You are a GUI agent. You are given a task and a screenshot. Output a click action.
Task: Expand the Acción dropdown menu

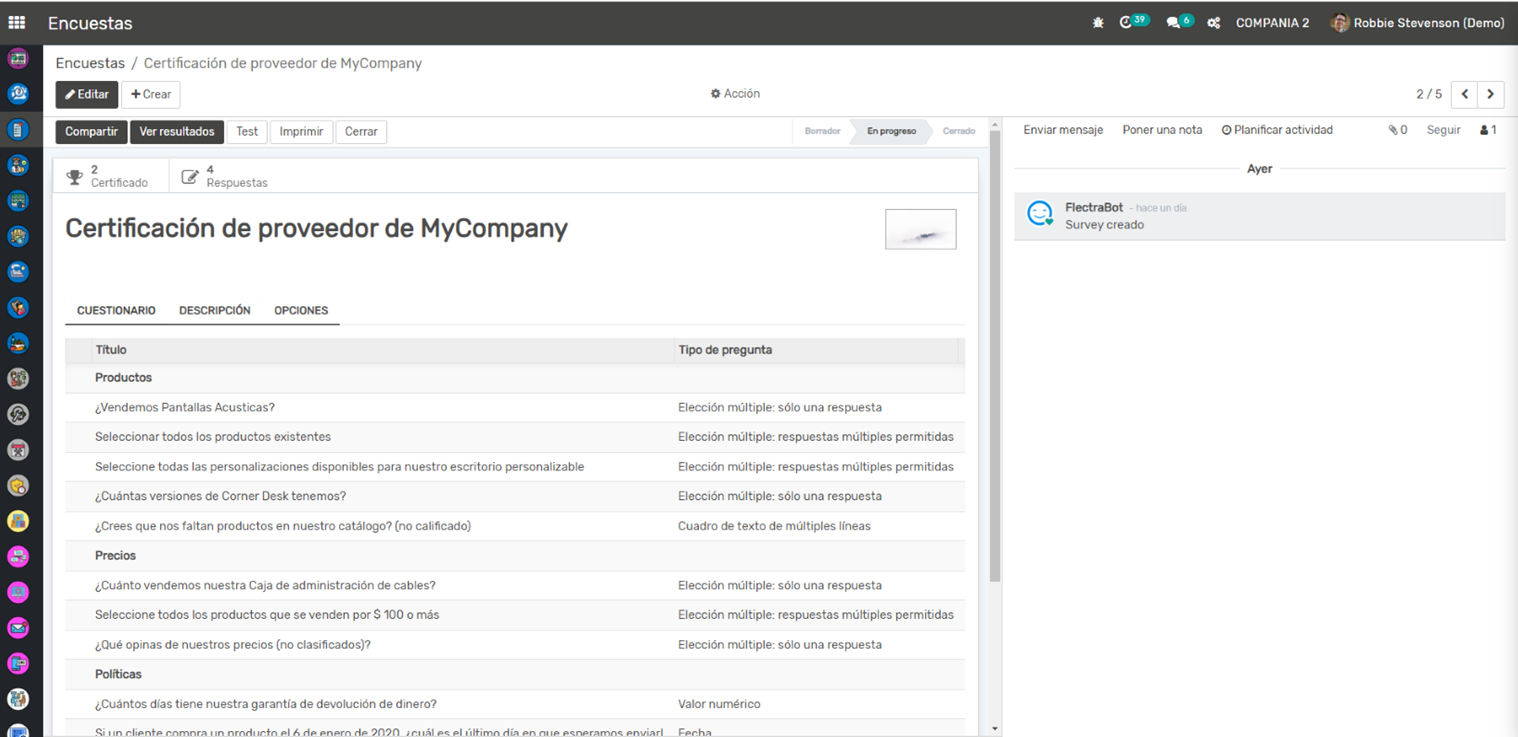(735, 94)
